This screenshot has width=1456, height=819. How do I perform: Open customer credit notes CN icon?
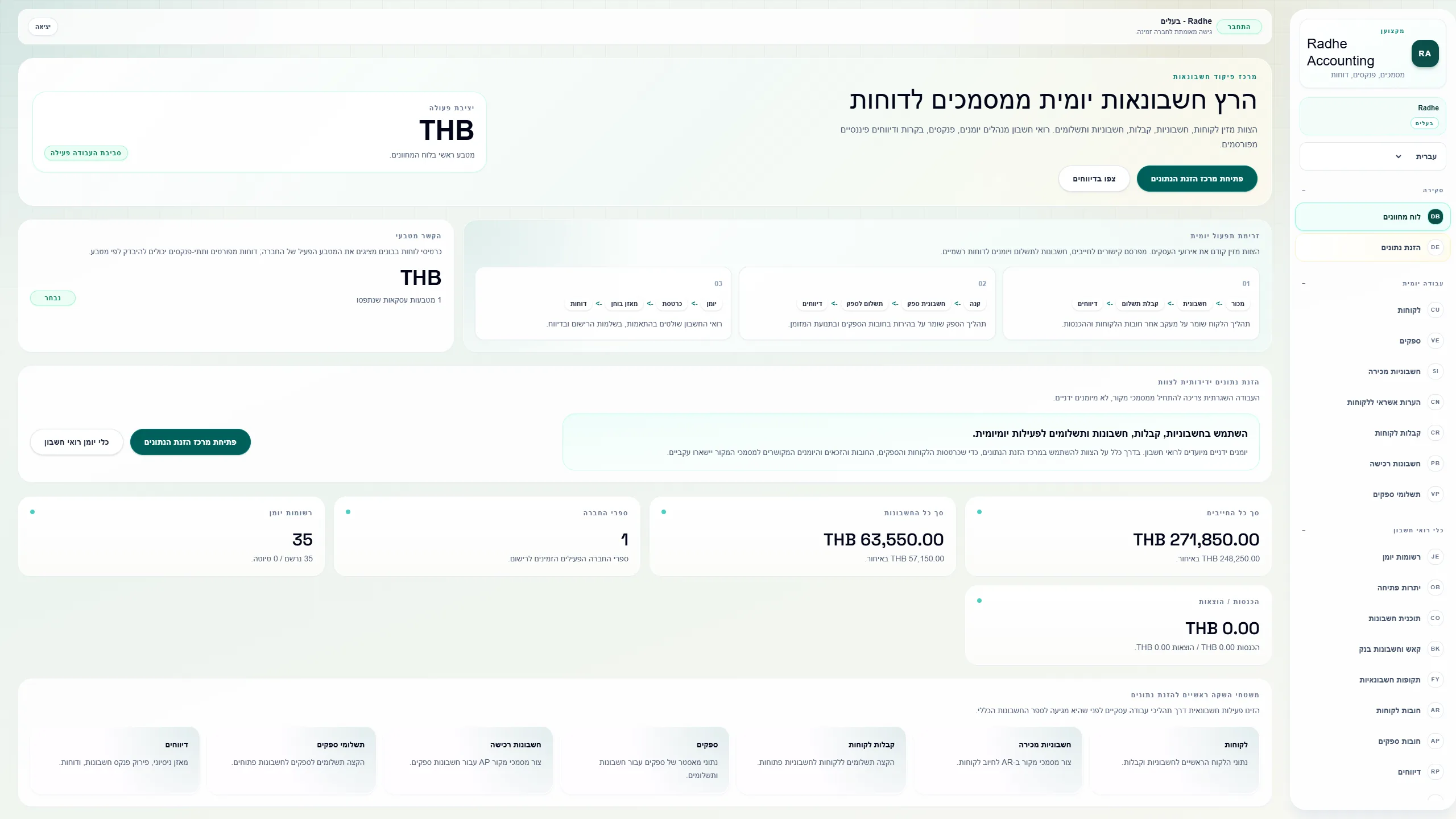(x=1435, y=402)
